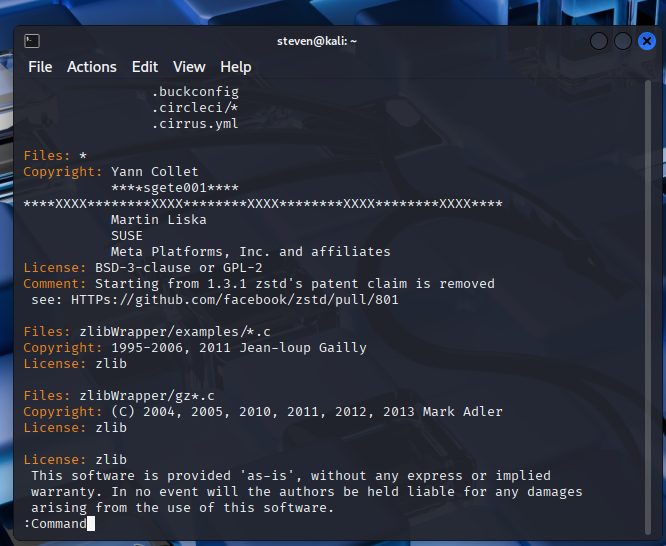Open the File menu
The height and width of the screenshot is (546, 666).
pyautogui.click(x=40, y=67)
